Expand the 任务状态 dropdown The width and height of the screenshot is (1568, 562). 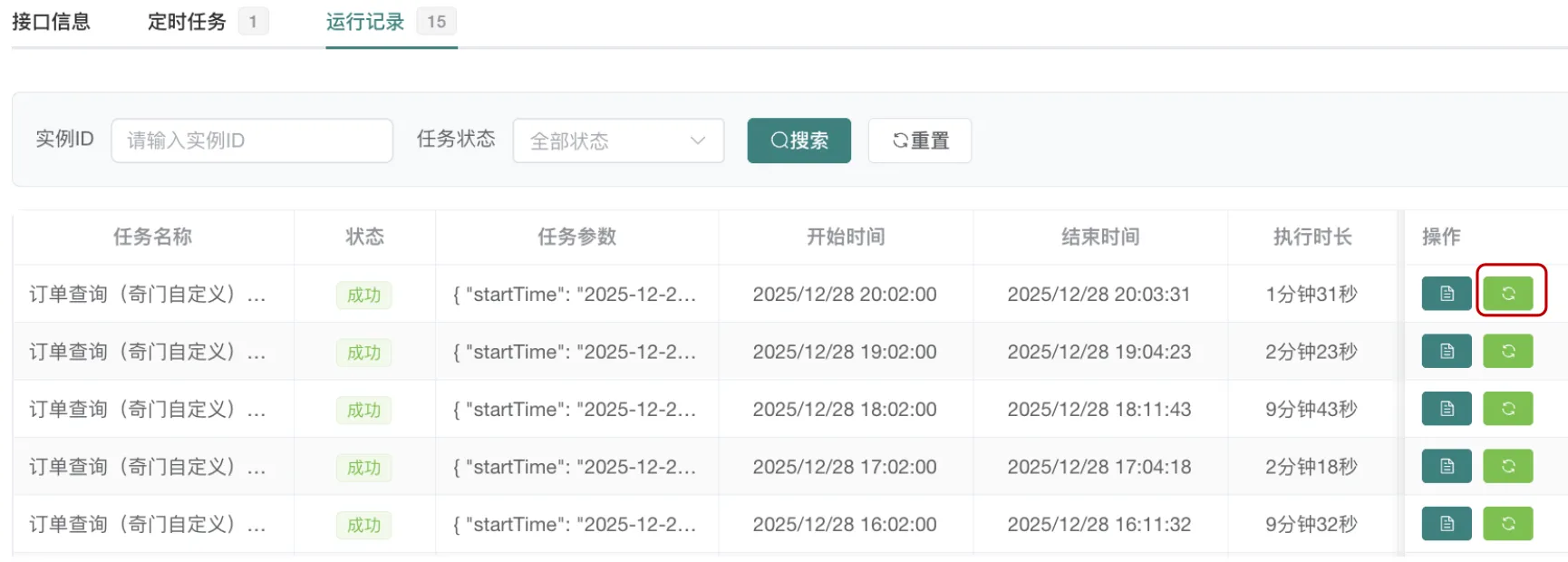(x=617, y=140)
